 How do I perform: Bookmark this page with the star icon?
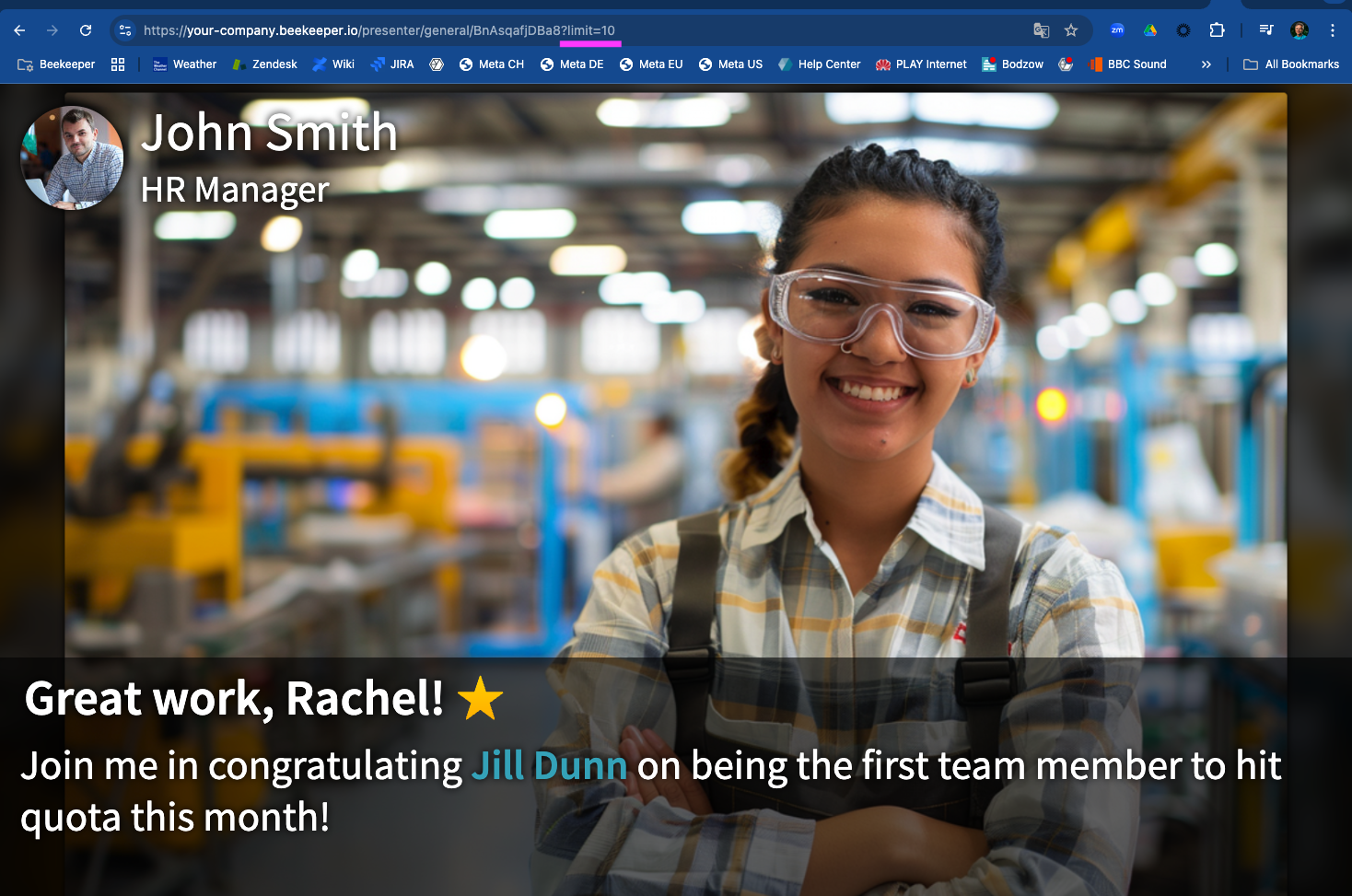tap(1071, 30)
